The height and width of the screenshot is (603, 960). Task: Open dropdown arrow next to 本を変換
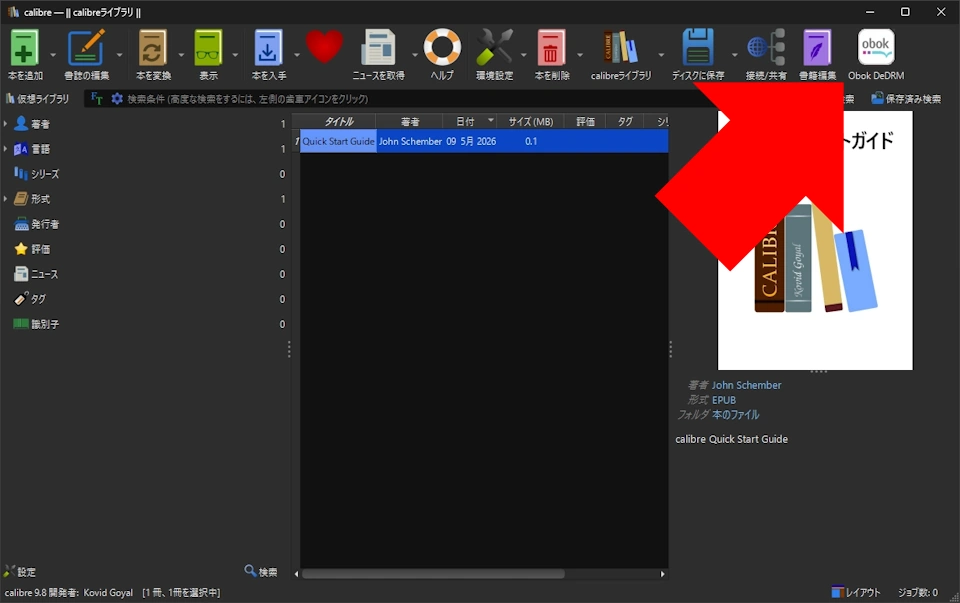coord(181,55)
